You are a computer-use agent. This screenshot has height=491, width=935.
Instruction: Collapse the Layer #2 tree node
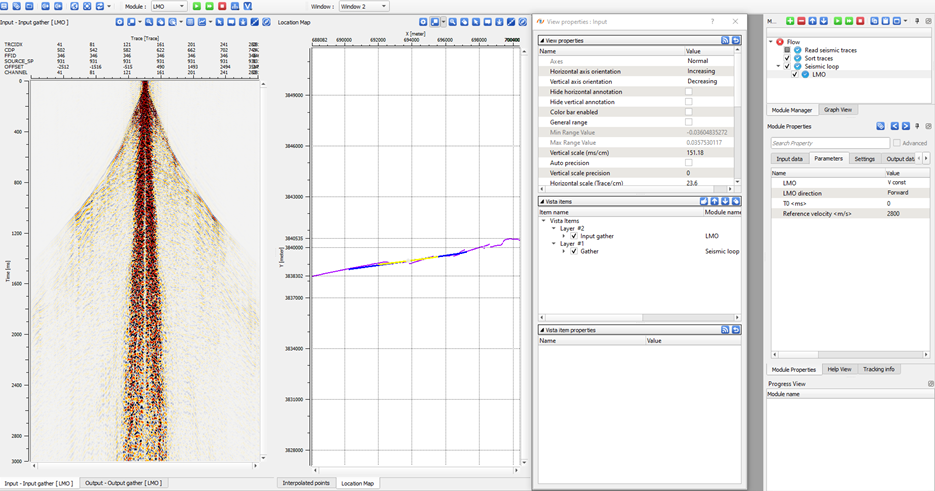pos(555,228)
